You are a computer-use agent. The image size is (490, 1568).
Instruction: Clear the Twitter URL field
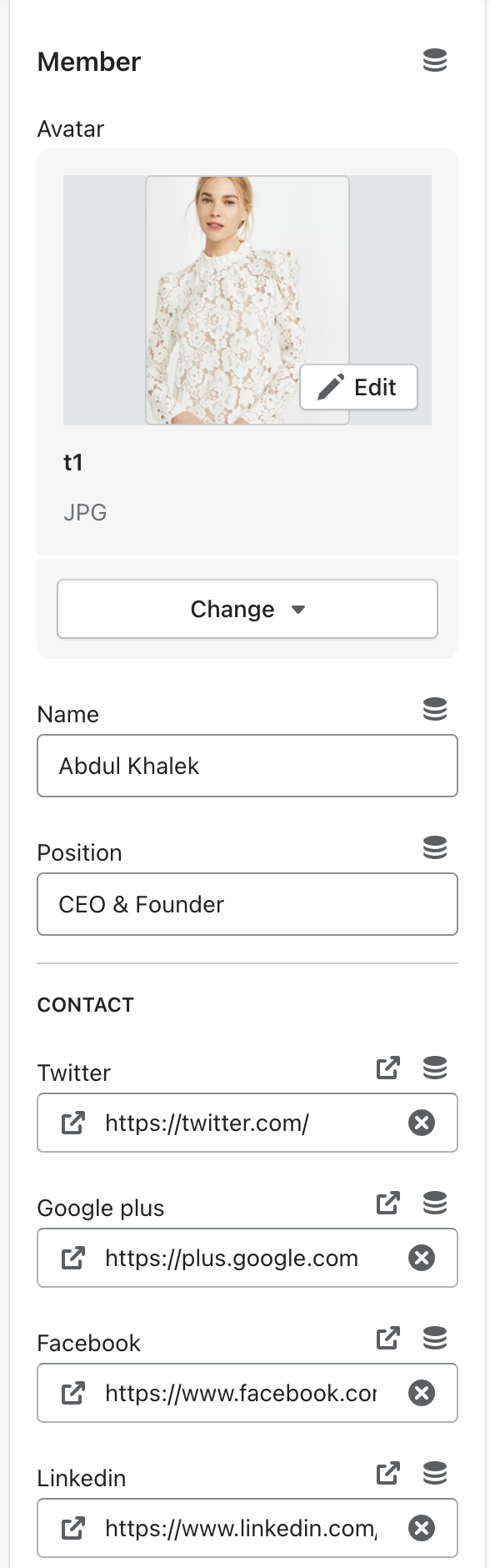pos(422,1123)
